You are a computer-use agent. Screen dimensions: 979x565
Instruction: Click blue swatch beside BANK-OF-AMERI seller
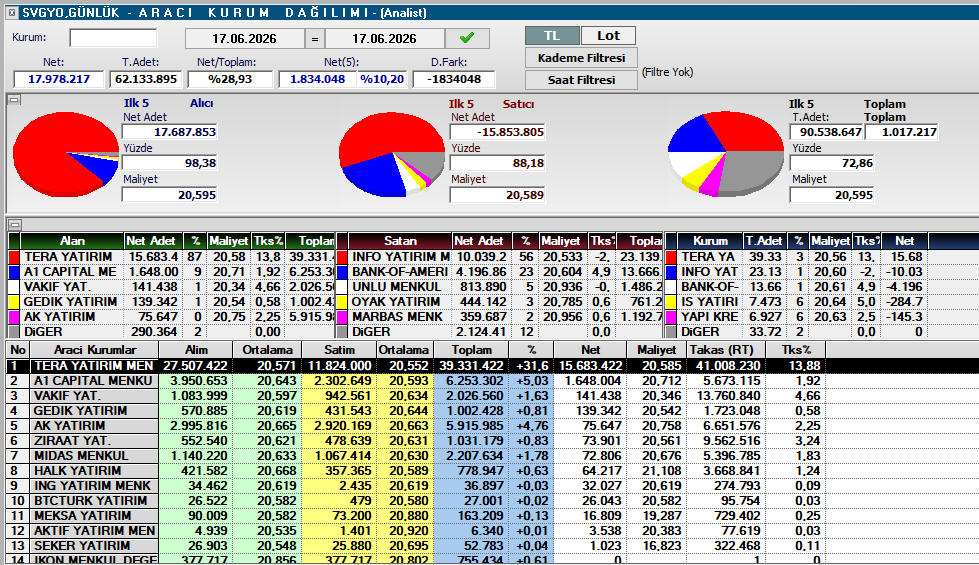pos(342,272)
